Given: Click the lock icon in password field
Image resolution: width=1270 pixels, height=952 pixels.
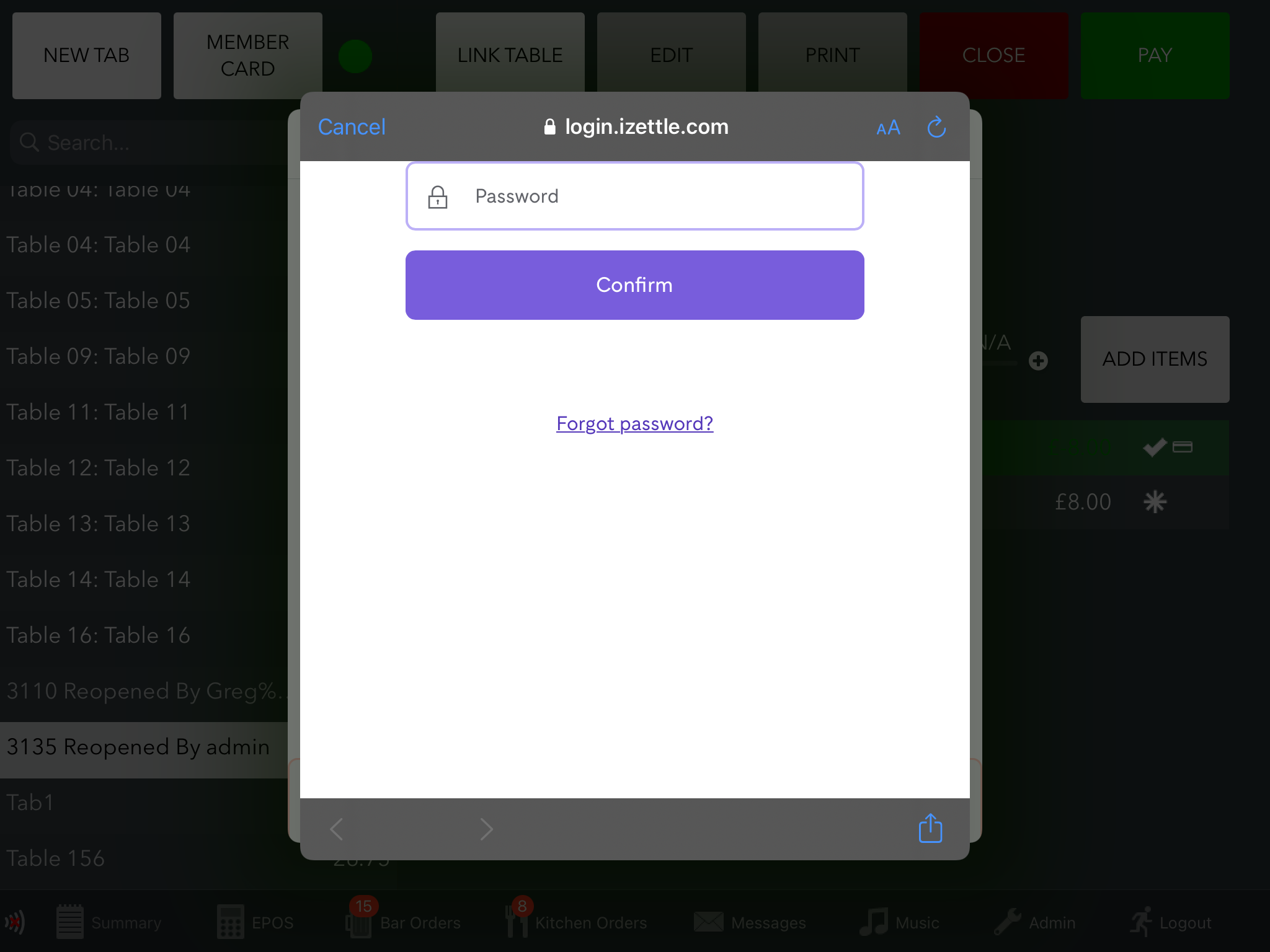Looking at the screenshot, I should click(x=438, y=196).
